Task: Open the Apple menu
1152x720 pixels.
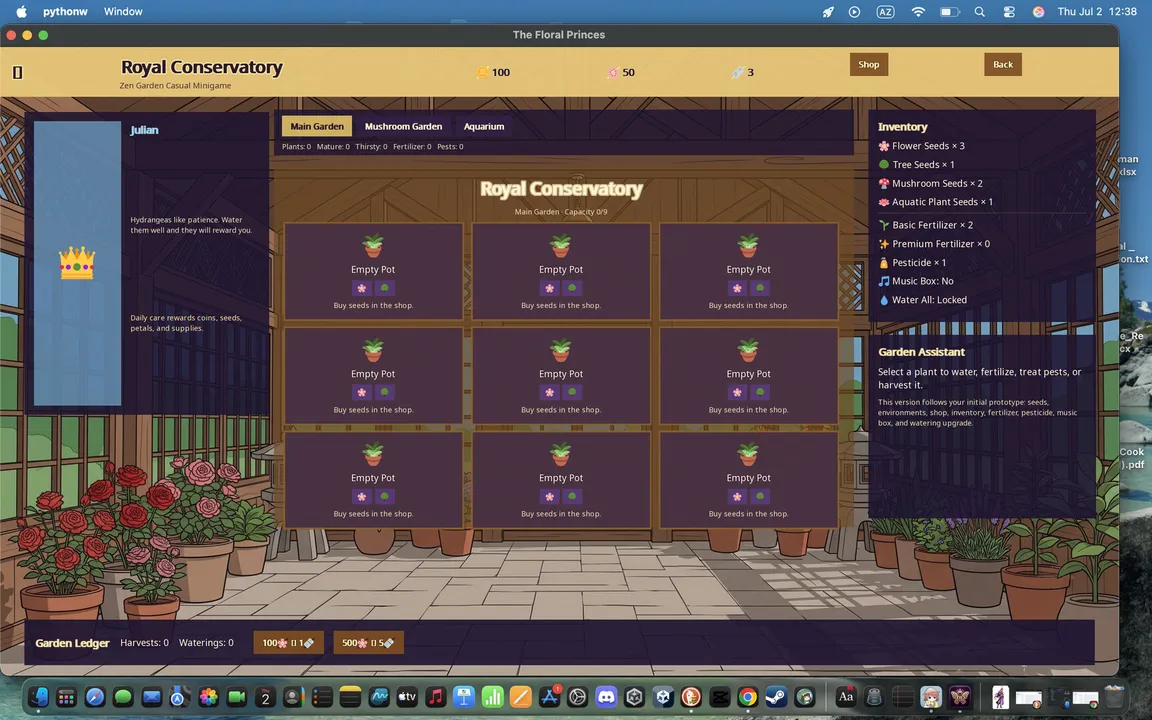Action: (21, 12)
